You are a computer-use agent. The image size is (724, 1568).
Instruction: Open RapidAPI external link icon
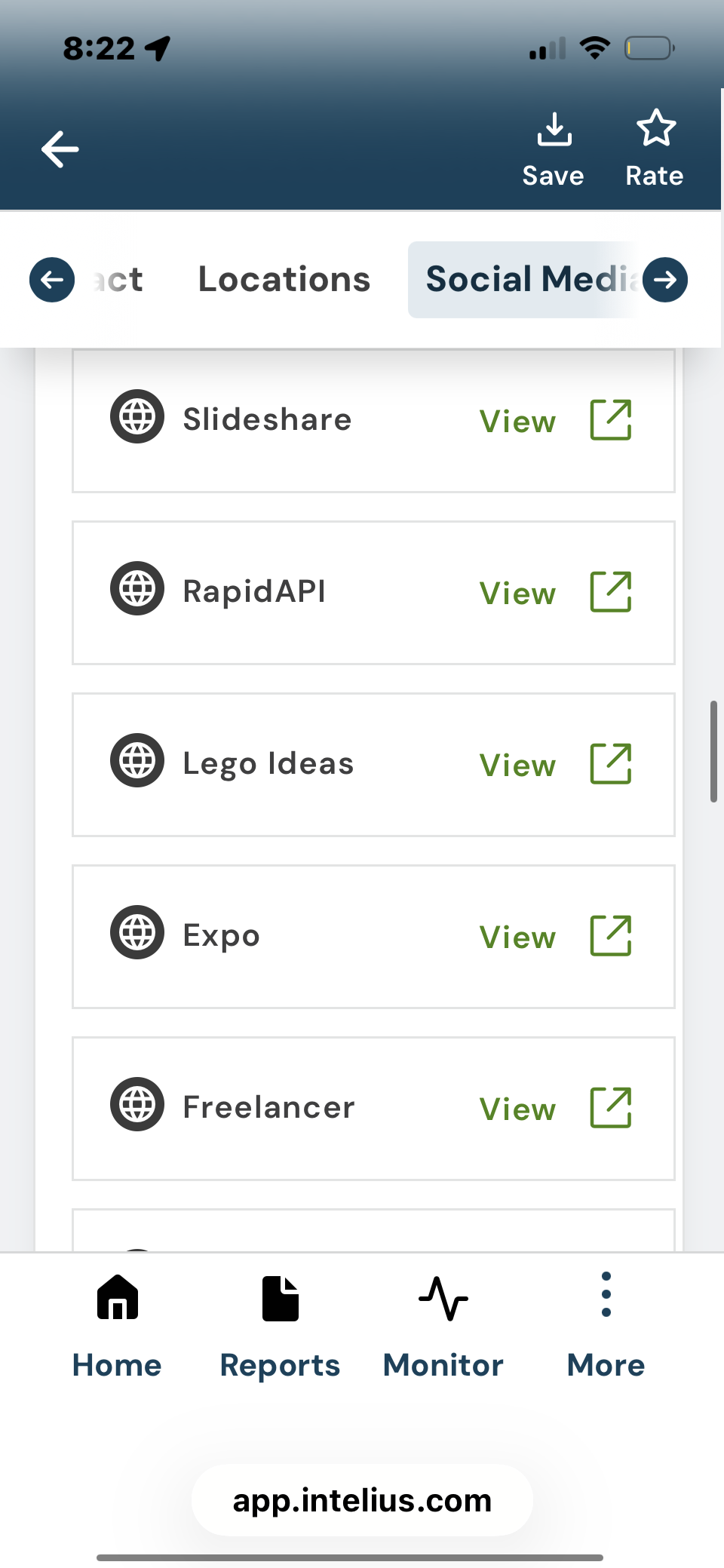click(x=610, y=592)
